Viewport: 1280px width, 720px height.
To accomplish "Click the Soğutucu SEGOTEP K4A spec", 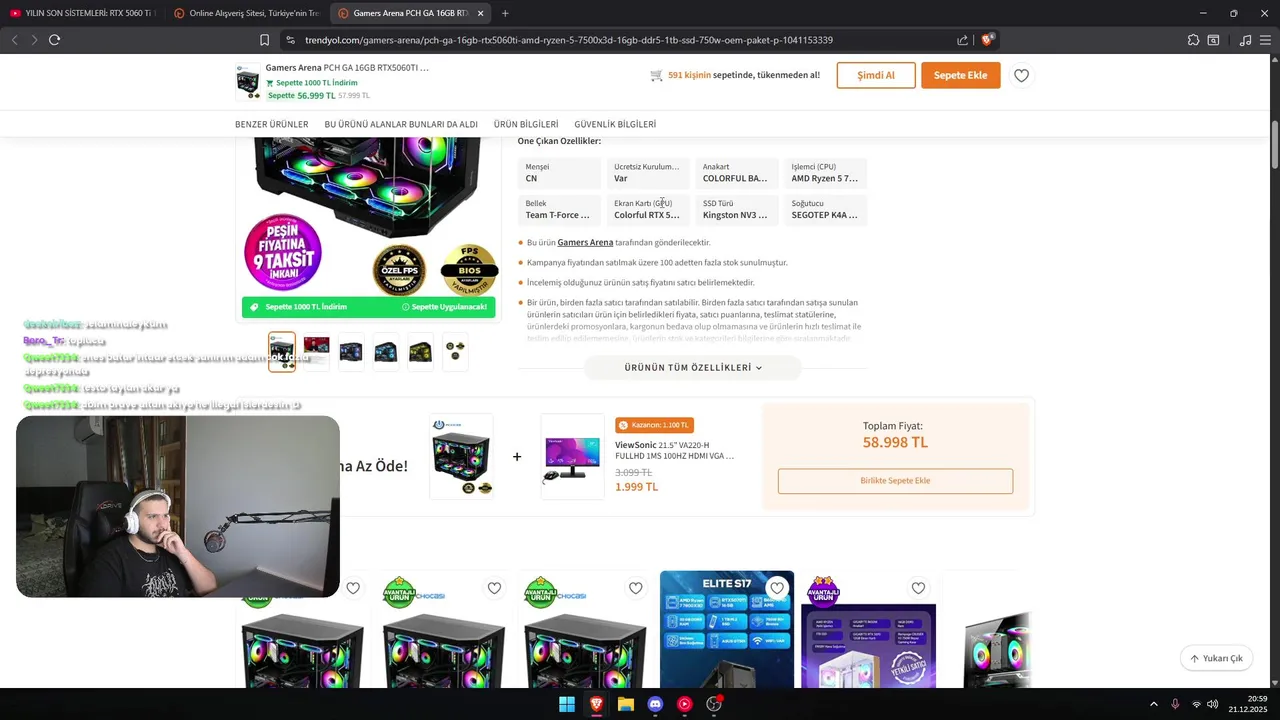I will pos(825,210).
